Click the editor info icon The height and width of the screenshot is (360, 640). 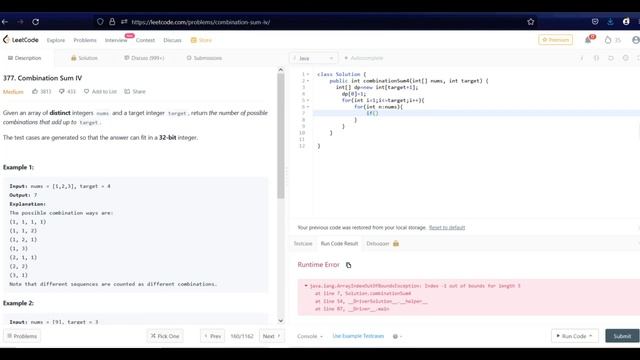coord(582,58)
